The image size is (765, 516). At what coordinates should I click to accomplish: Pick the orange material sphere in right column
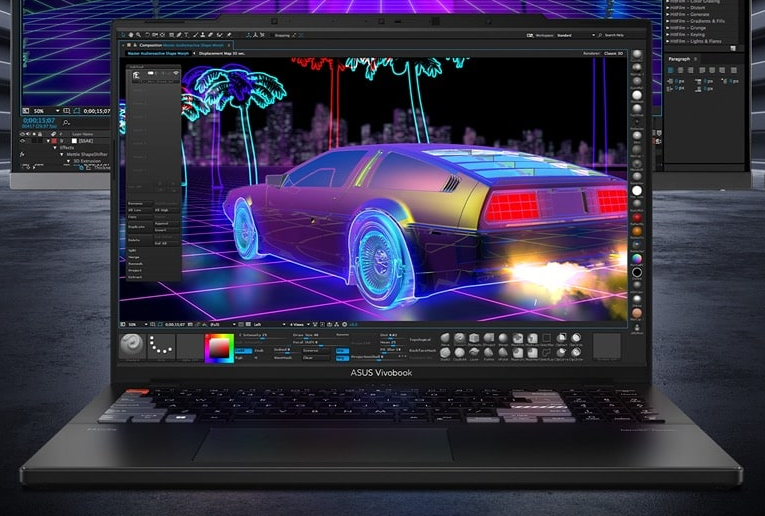tap(637, 231)
